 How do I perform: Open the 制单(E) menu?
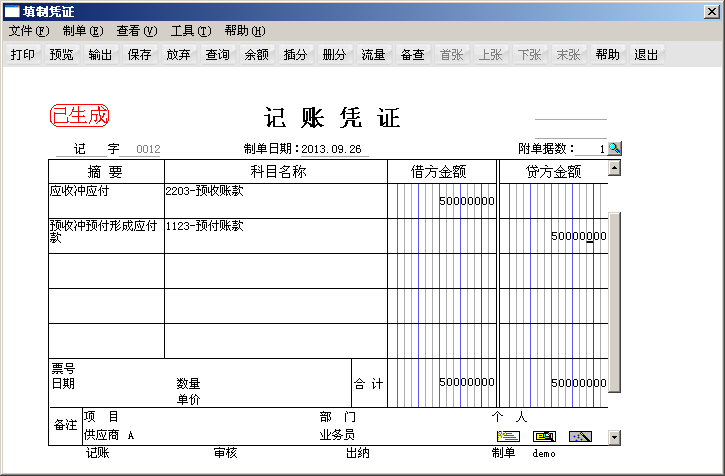coord(83,31)
